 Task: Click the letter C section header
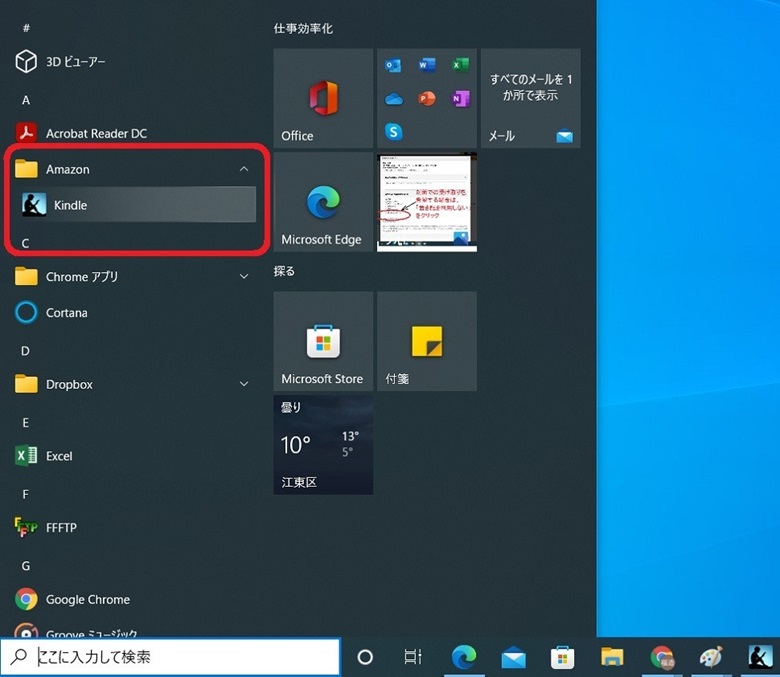coord(25,243)
